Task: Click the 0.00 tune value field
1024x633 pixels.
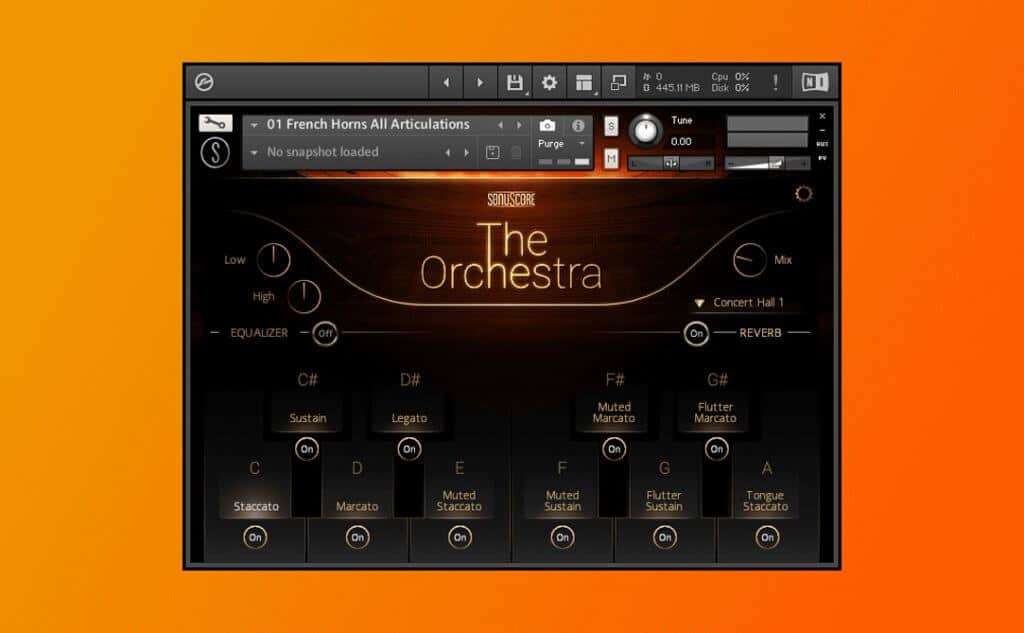Action: (681, 141)
